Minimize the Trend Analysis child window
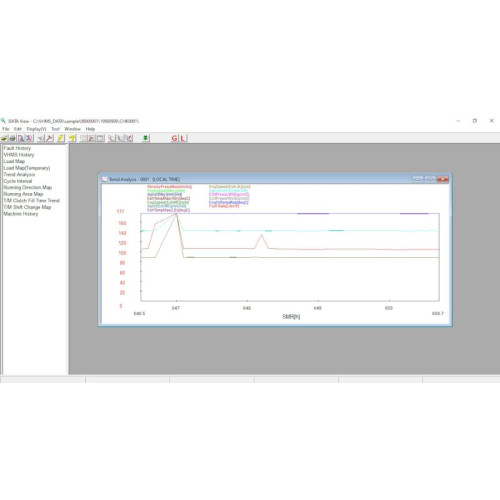500x500 pixels. pos(418,179)
